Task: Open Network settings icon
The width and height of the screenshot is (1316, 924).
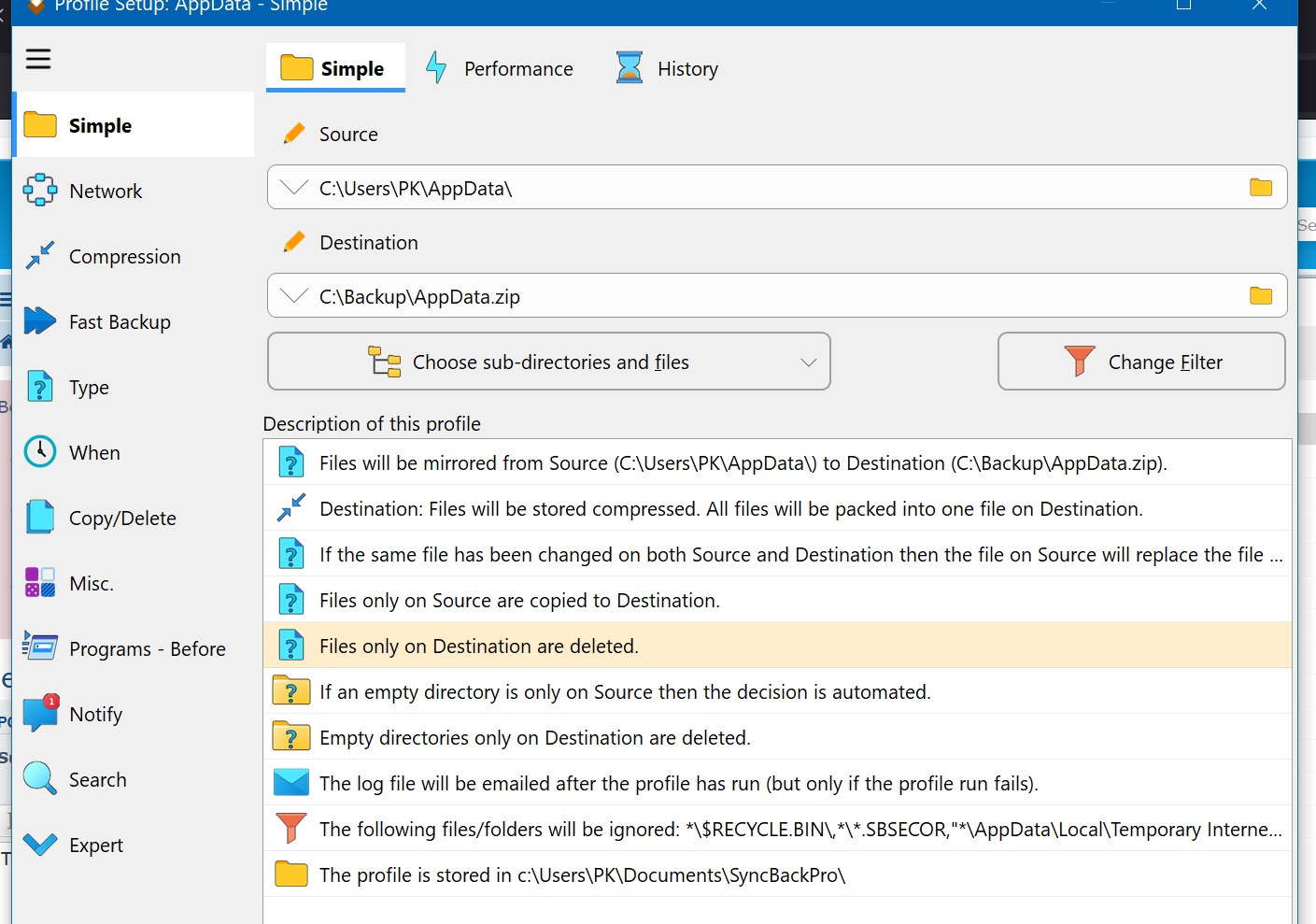Action: coord(40,190)
